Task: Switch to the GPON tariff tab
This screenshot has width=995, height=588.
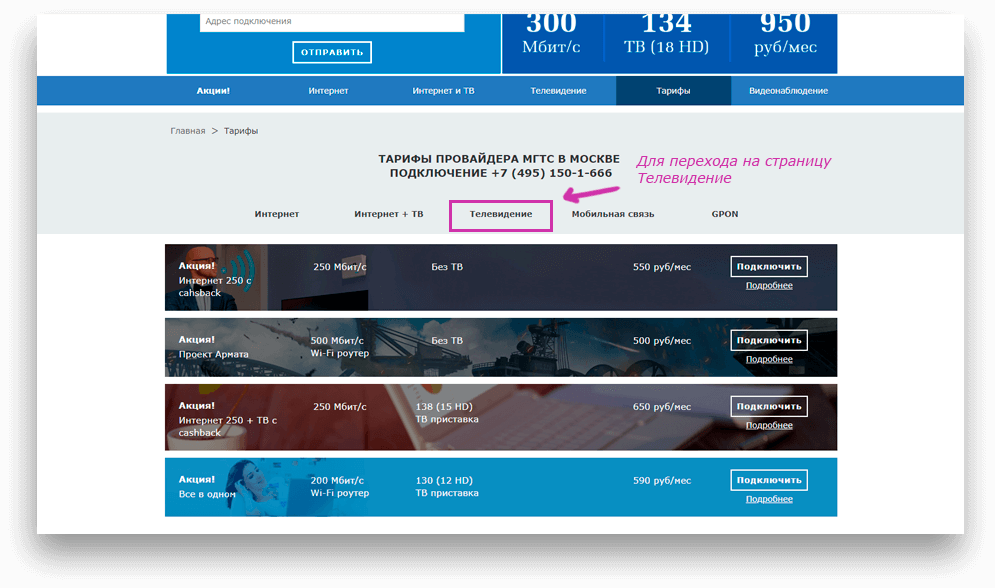Action: point(725,214)
